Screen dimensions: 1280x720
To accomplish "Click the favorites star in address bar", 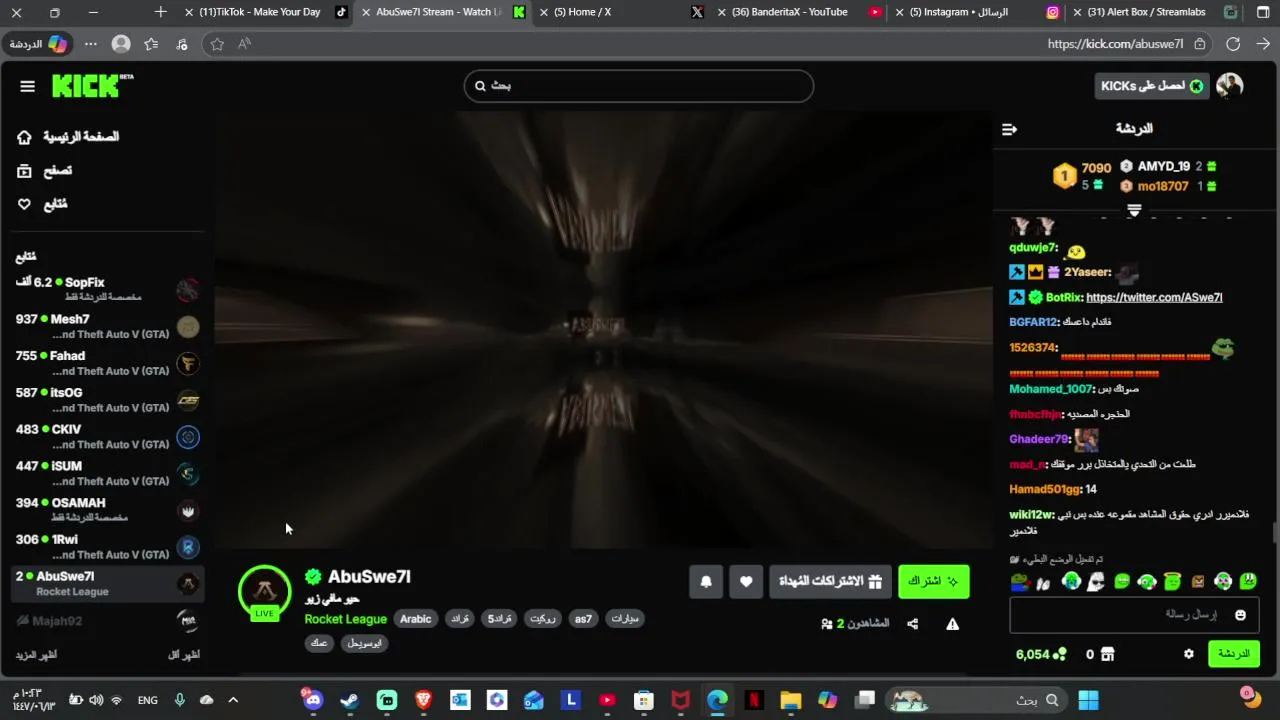I will click(x=217, y=44).
